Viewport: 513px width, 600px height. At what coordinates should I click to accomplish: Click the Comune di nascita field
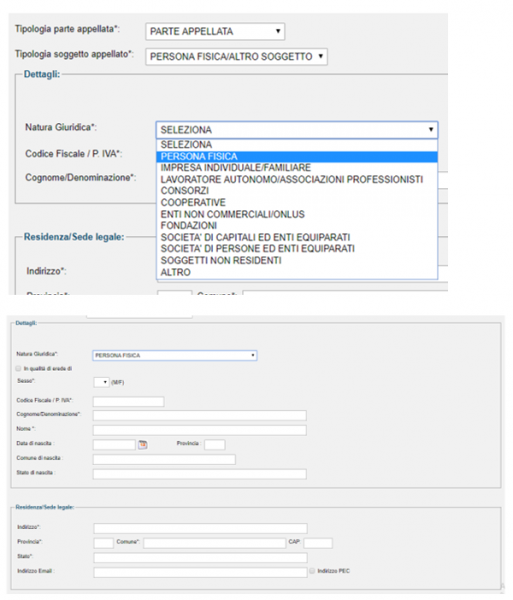(164, 460)
